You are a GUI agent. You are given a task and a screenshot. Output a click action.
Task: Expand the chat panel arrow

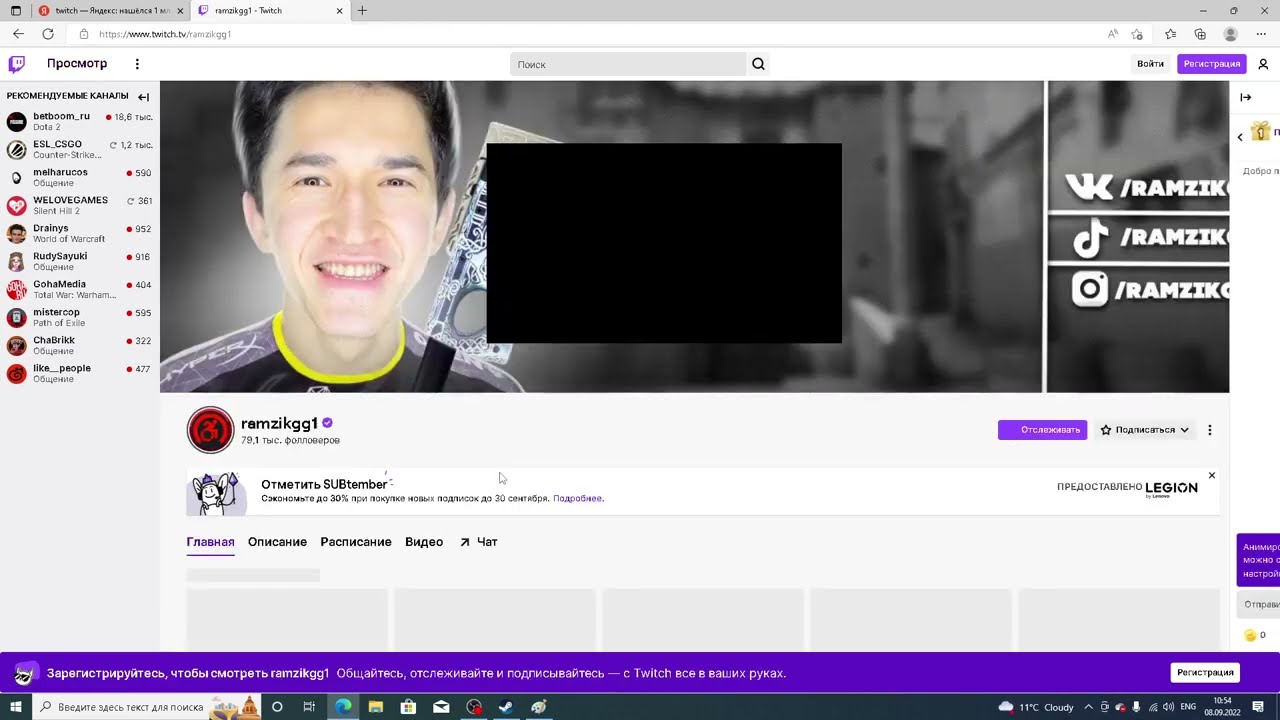pyautogui.click(x=1245, y=97)
